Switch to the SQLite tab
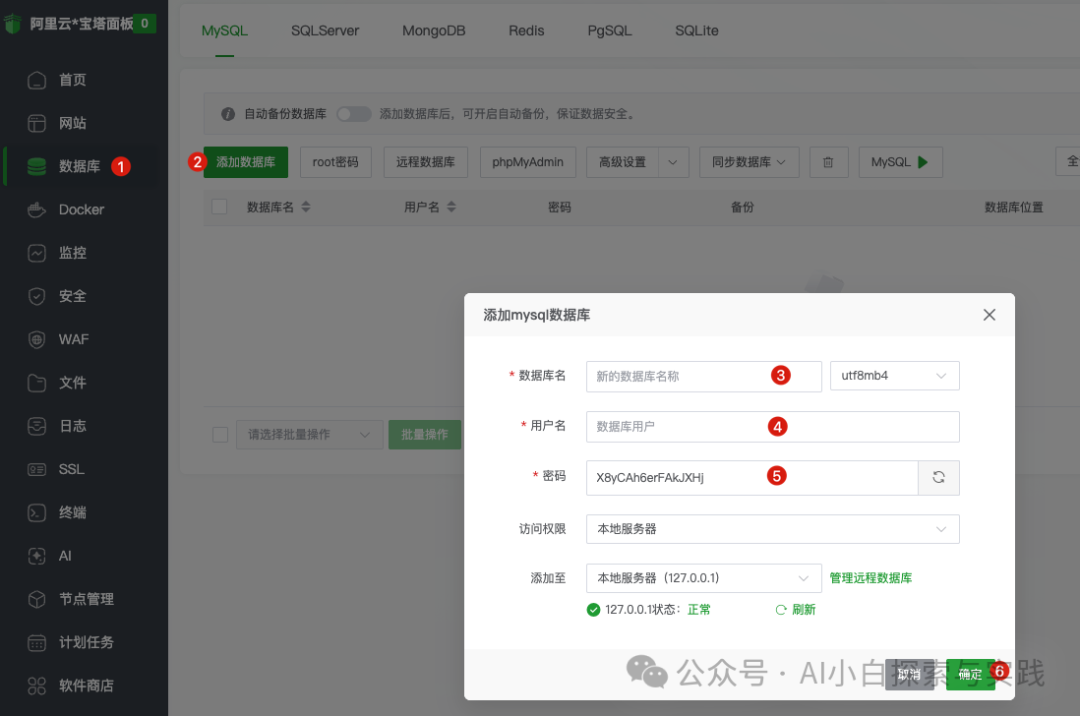This screenshot has height=716, width=1080. (x=696, y=31)
